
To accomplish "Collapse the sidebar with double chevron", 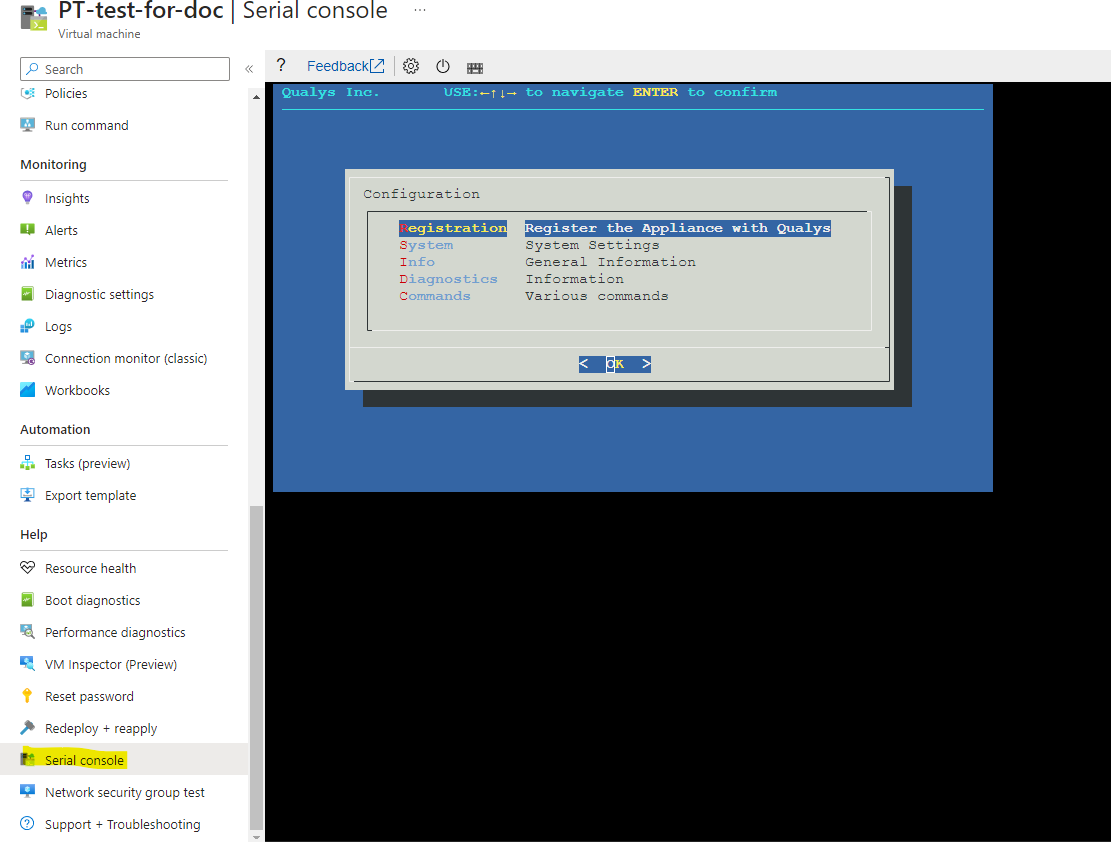I will click(249, 69).
